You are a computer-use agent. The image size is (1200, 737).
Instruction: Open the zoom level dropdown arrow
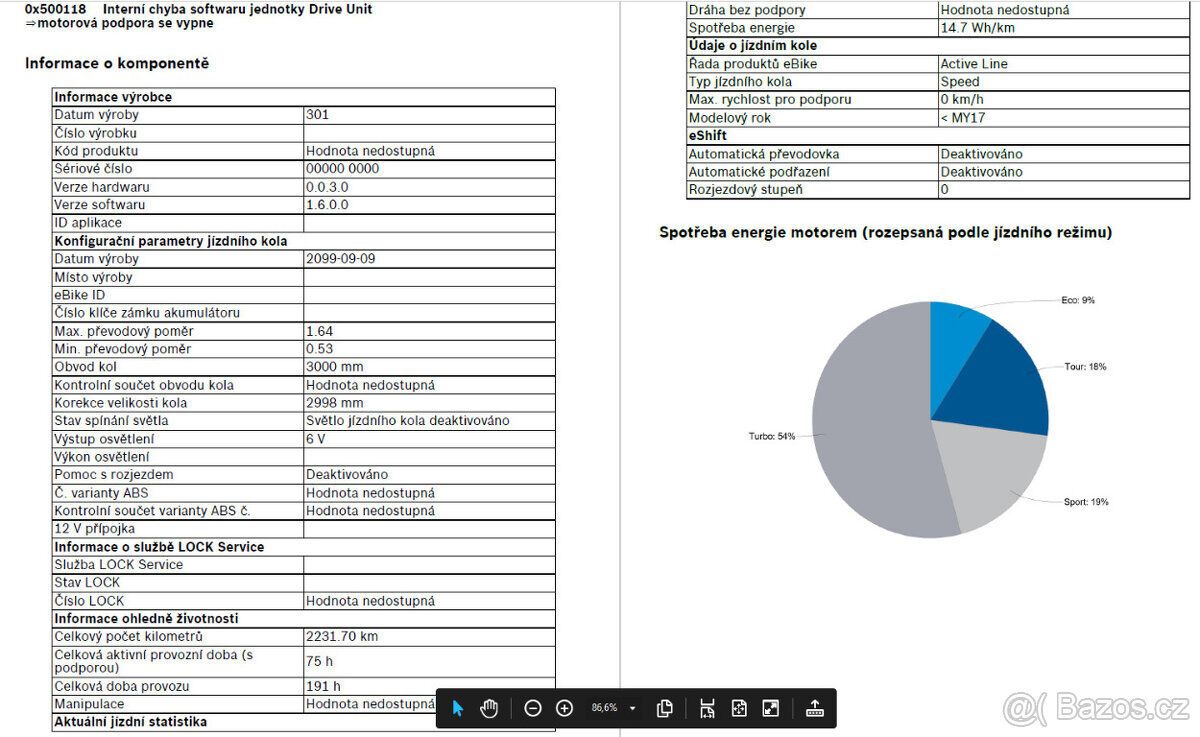point(632,708)
